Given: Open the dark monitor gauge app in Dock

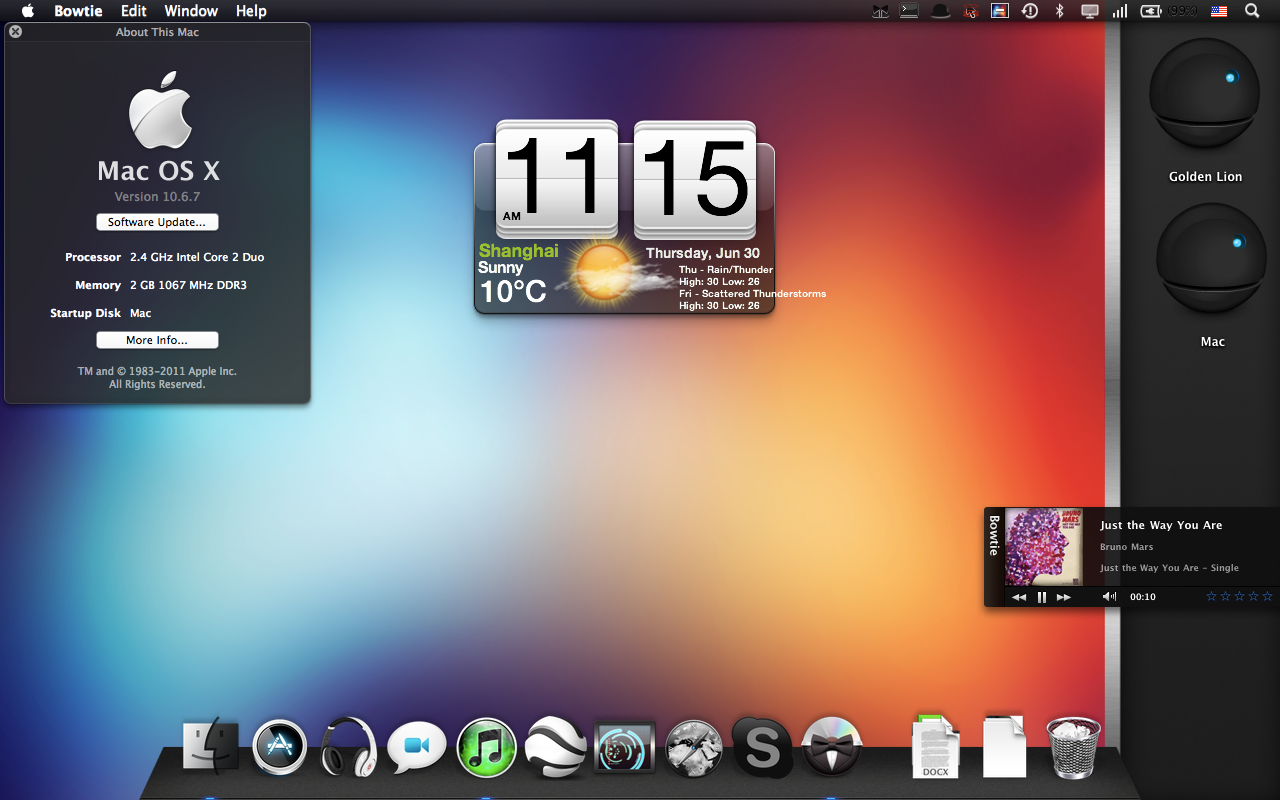Looking at the screenshot, I should 624,747.
